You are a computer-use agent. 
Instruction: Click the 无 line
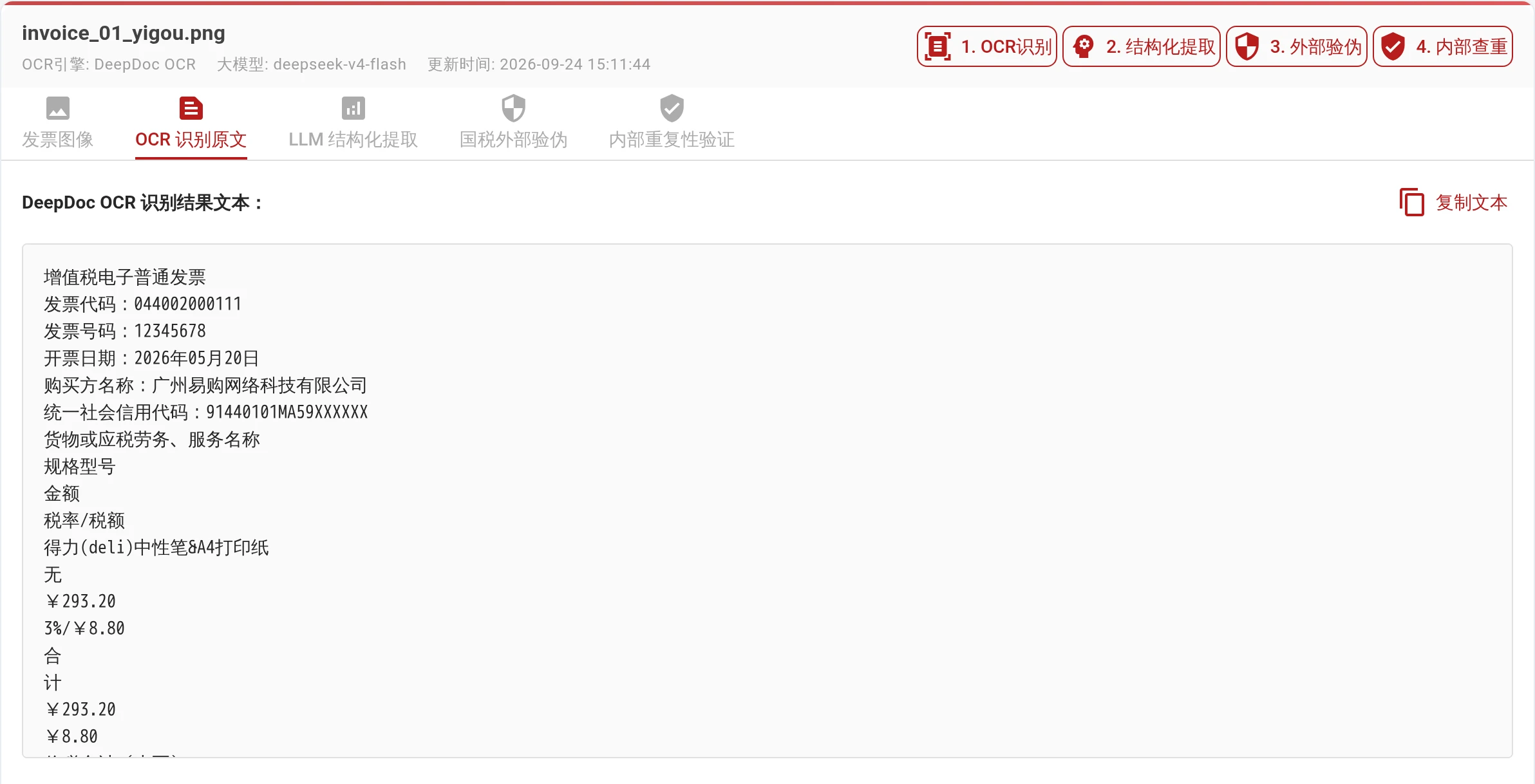53,575
